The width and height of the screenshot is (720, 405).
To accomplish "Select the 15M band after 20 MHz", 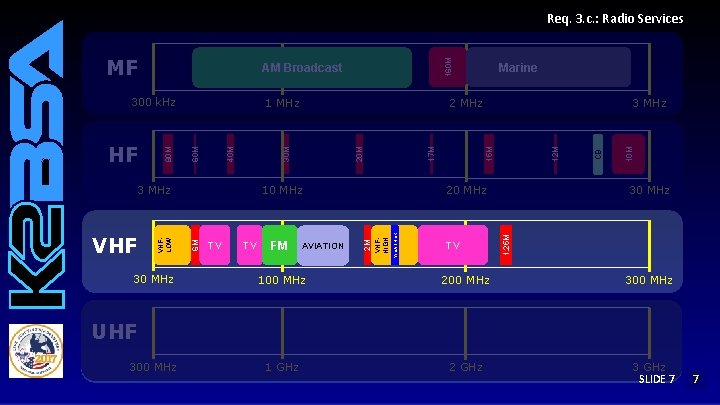I will [x=489, y=154].
